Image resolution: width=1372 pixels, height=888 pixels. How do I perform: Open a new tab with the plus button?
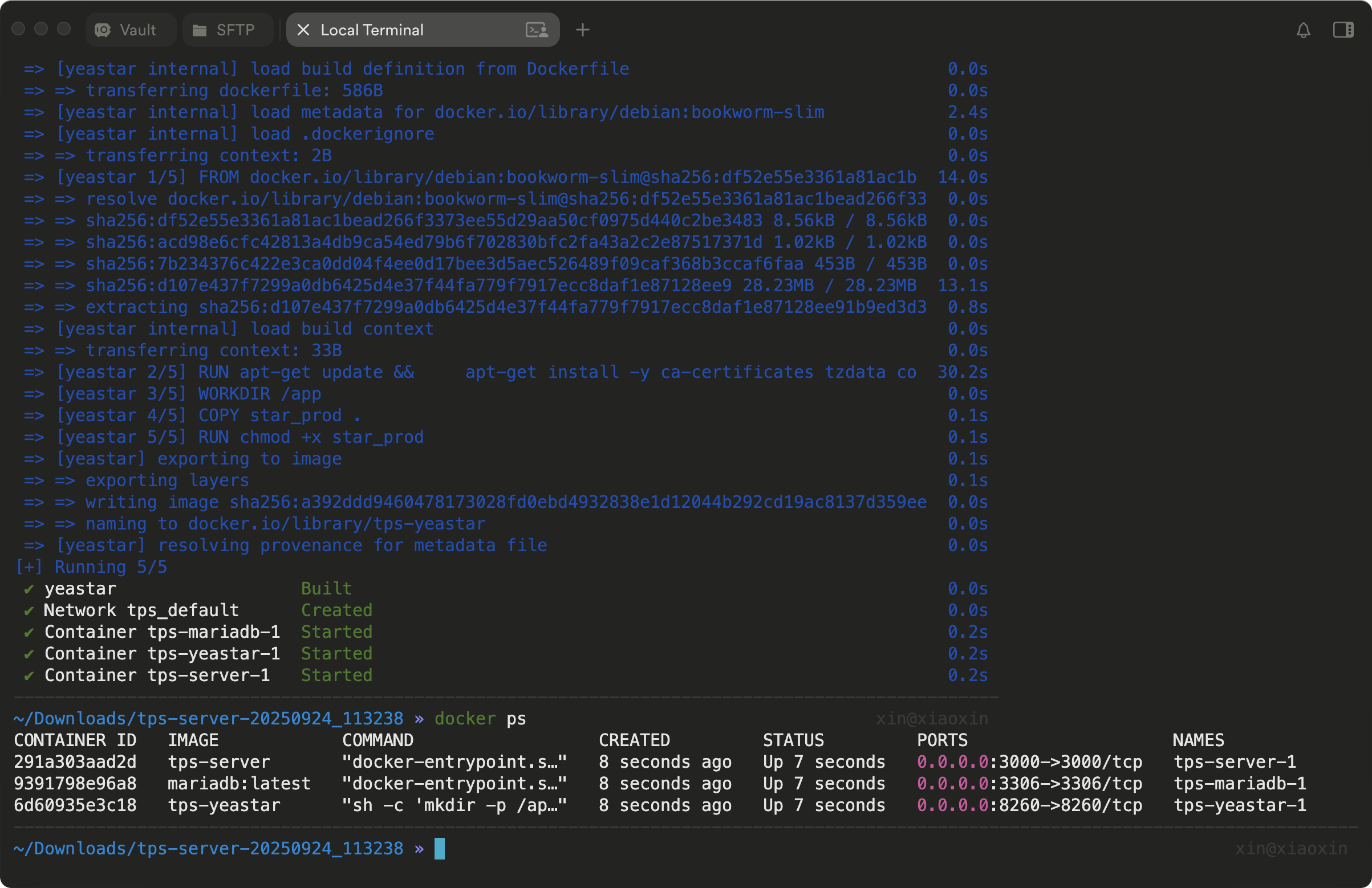pyautogui.click(x=583, y=30)
